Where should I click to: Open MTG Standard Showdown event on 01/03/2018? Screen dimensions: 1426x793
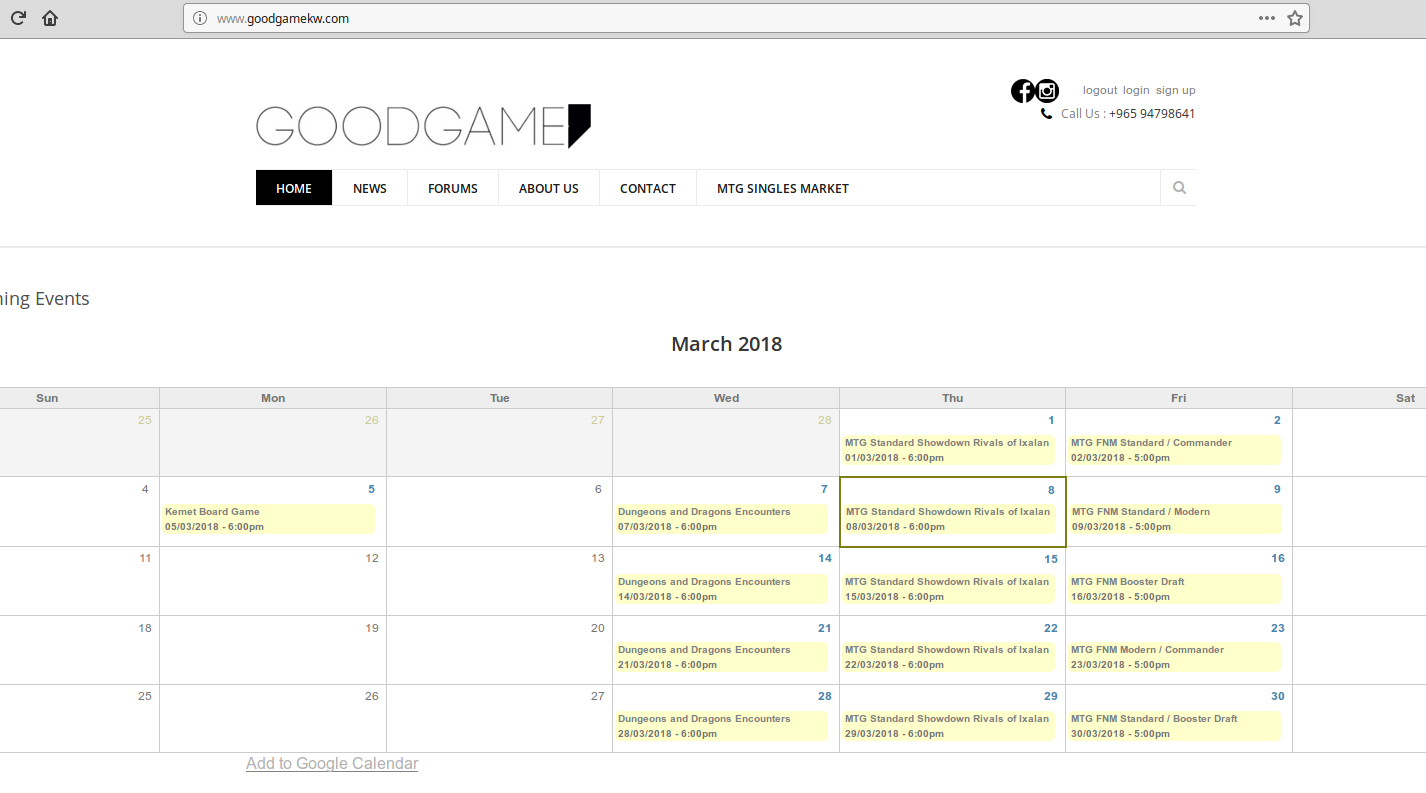(948, 449)
